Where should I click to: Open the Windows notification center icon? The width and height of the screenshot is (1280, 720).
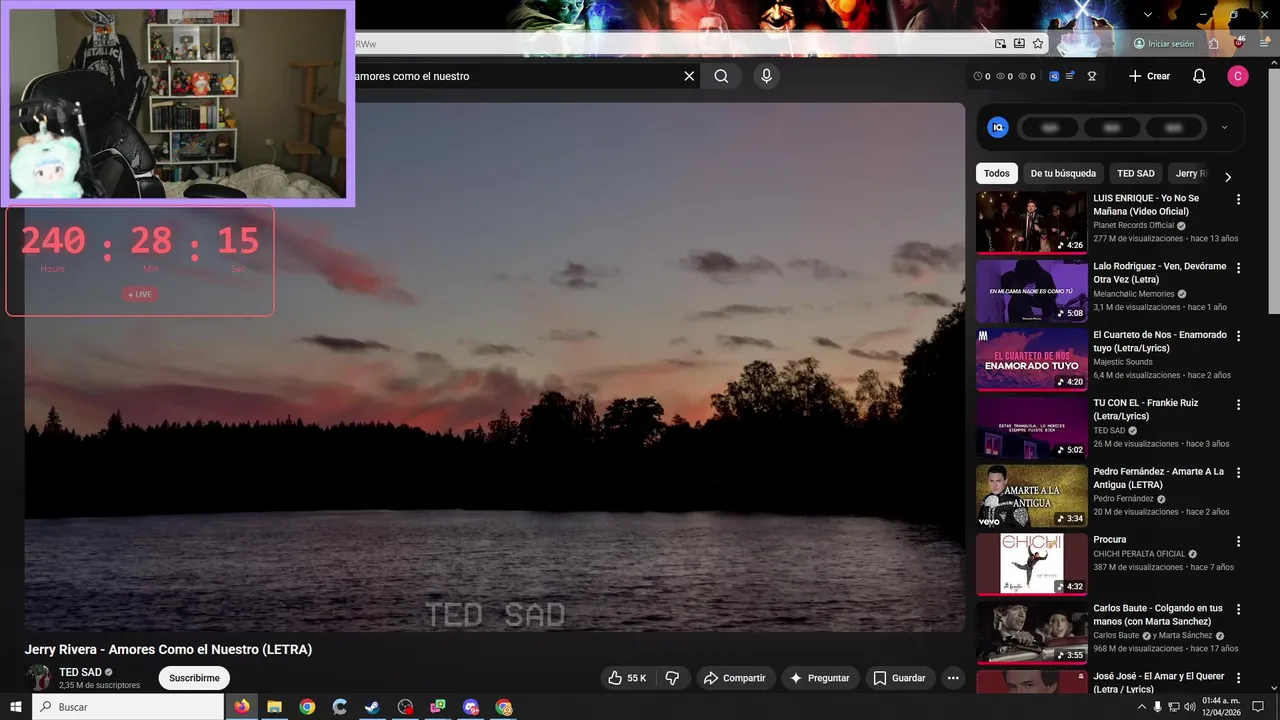click(1258, 707)
